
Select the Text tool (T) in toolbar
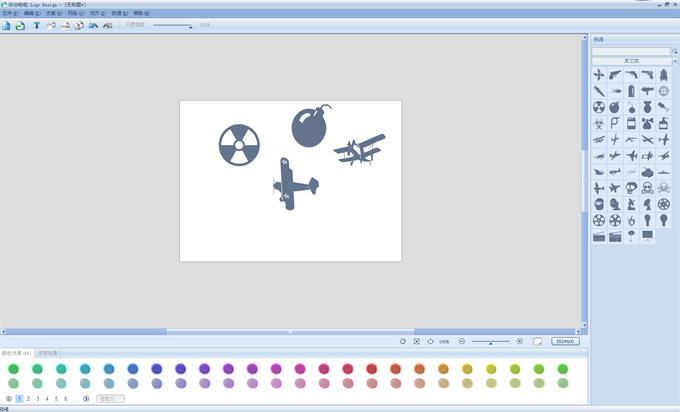pos(37,25)
